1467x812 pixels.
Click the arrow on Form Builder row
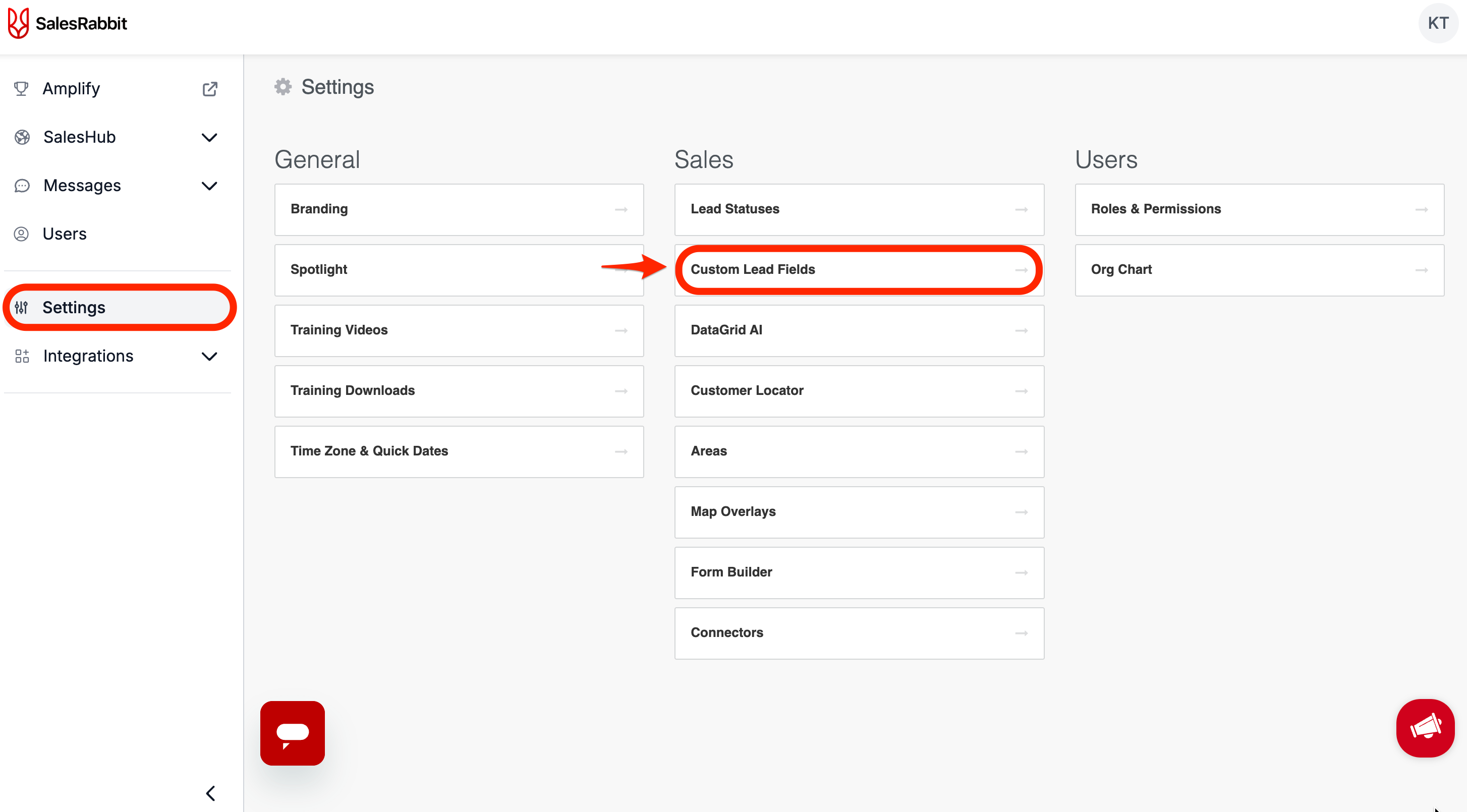coord(1021,572)
